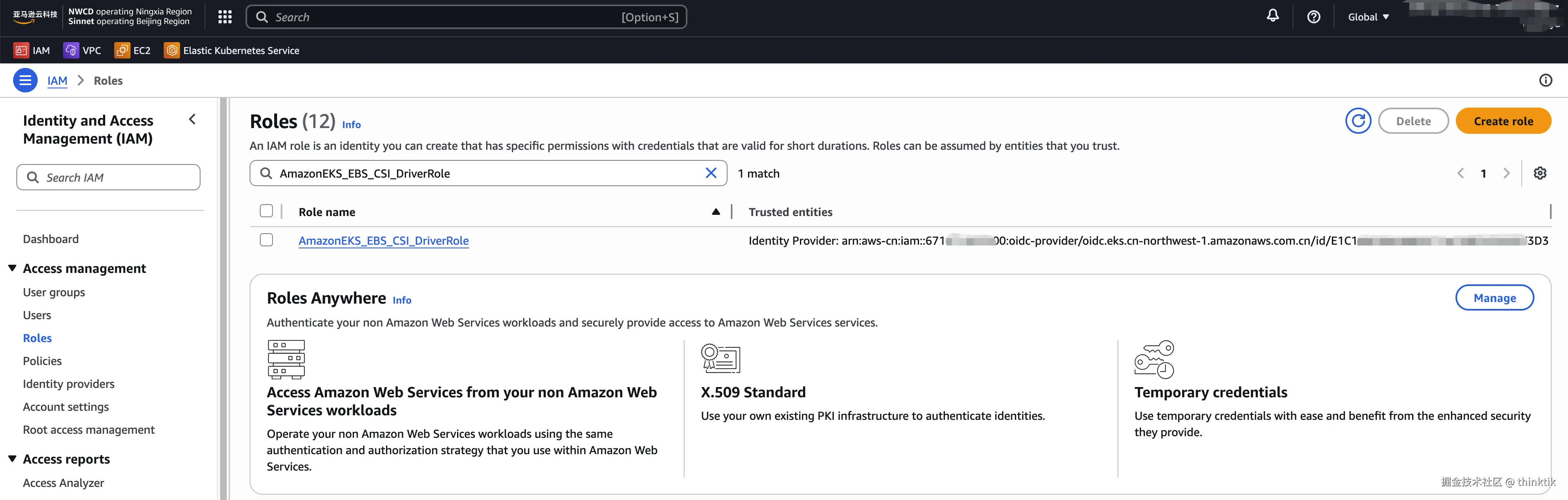This screenshot has width=1568, height=500.
Task: Click the '1 match' result count
Action: point(759,173)
